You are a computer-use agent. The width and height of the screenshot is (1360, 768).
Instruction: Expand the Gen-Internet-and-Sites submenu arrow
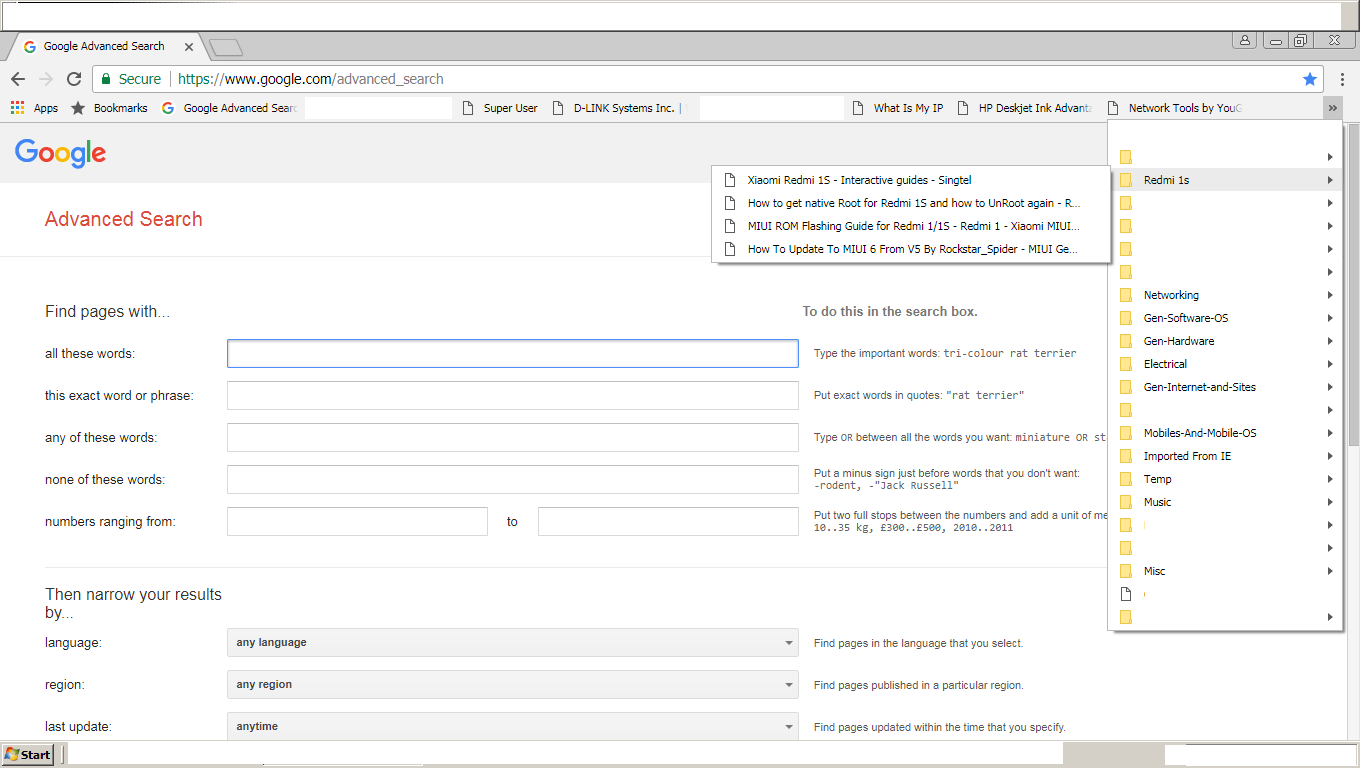[1330, 387]
